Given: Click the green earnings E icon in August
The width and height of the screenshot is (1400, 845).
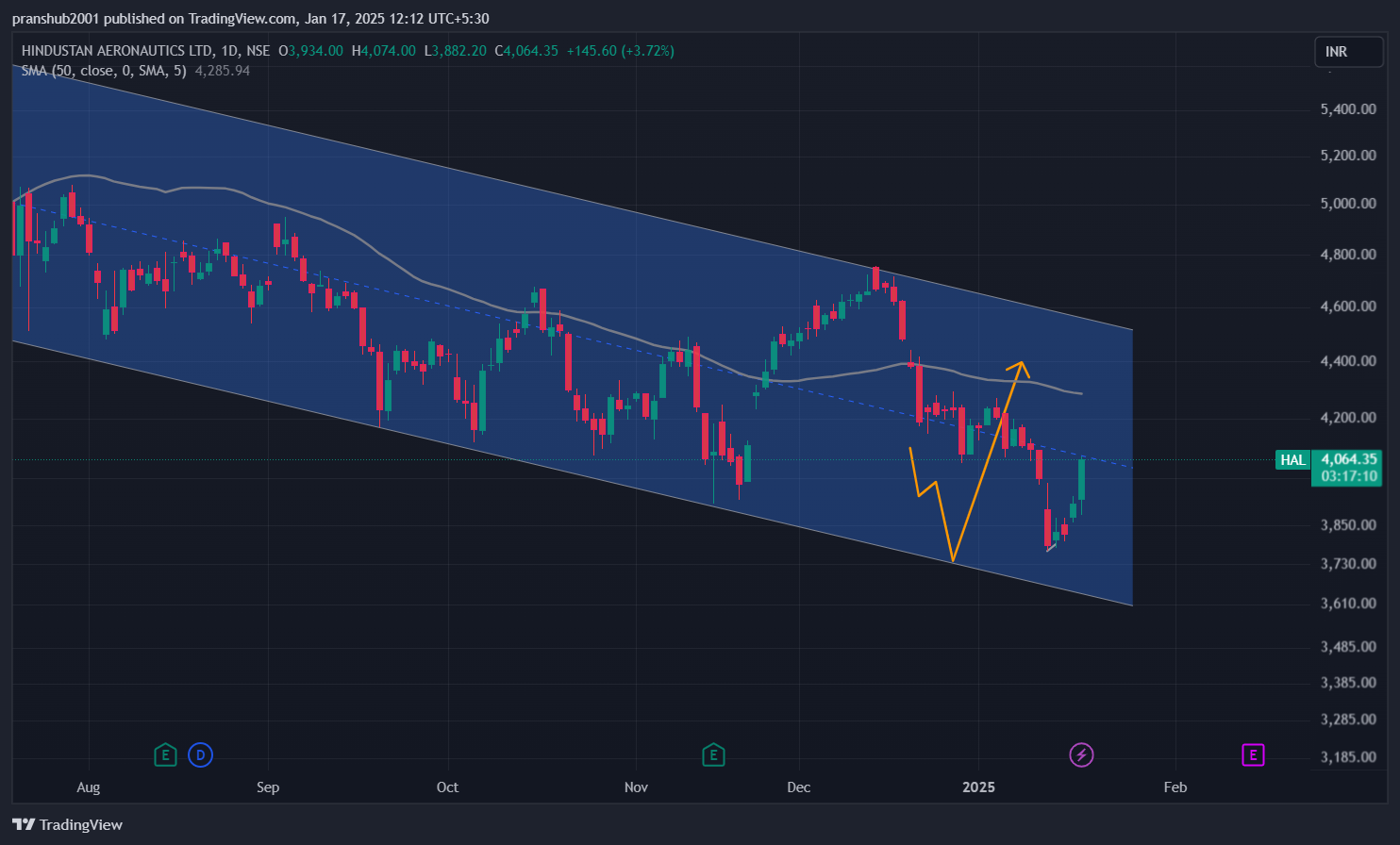Looking at the screenshot, I should click(x=165, y=754).
